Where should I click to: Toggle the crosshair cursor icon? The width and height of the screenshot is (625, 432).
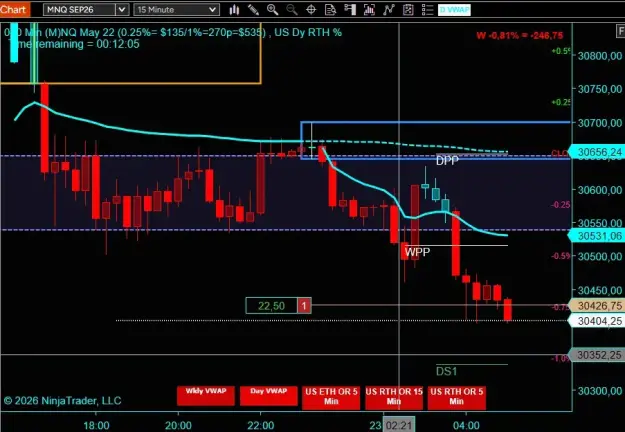tap(311, 10)
